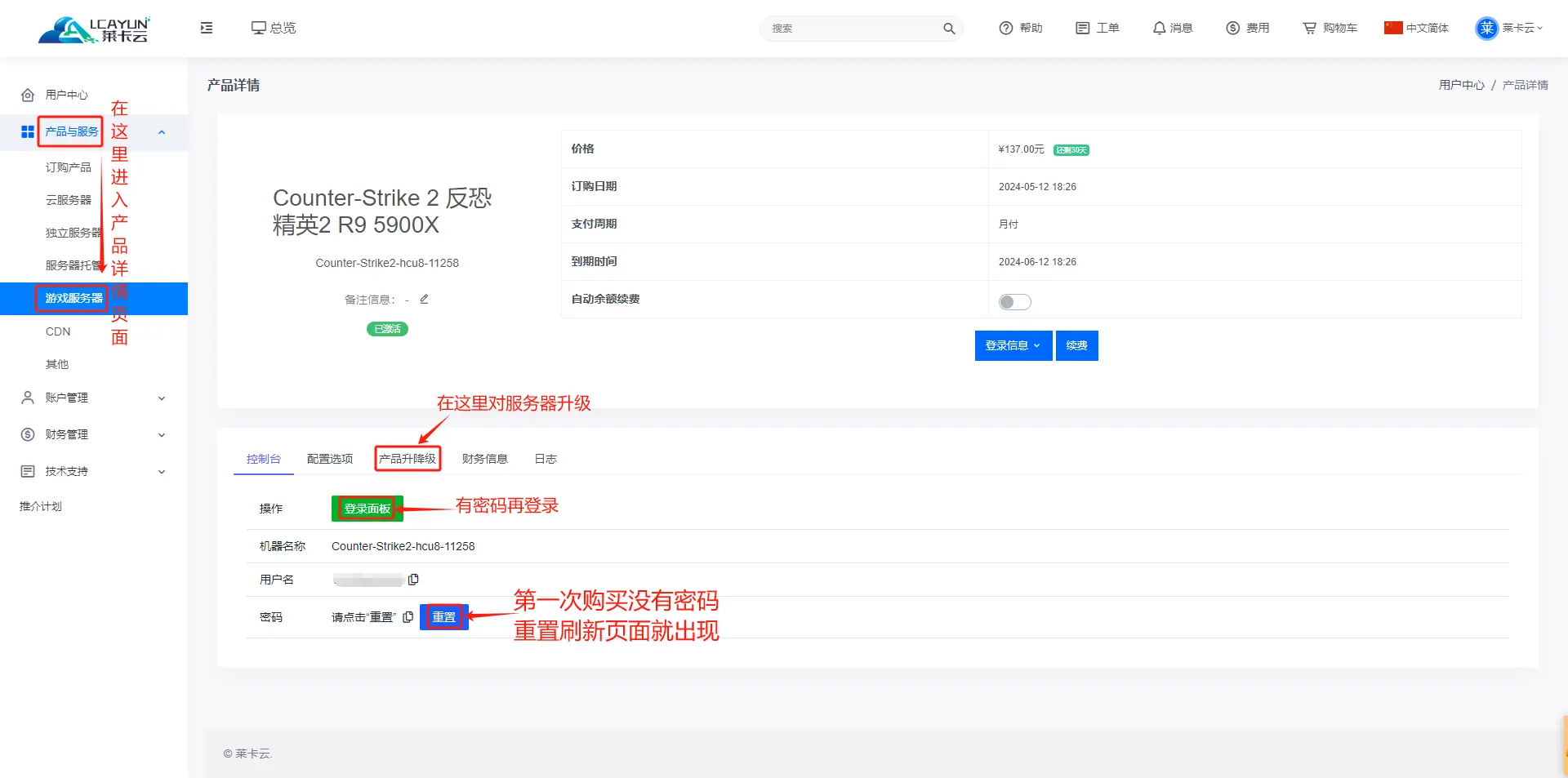Click the 月付 payment cycle value
This screenshot has width=1568, height=778.
pyautogui.click(x=1009, y=225)
